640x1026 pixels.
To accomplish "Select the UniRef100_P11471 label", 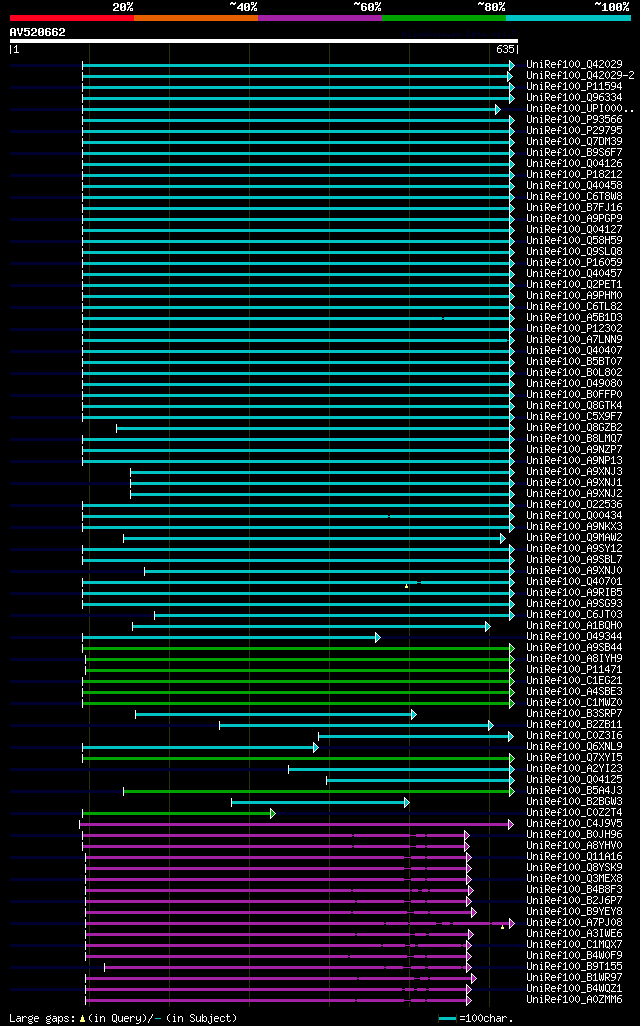I will 575,669.
